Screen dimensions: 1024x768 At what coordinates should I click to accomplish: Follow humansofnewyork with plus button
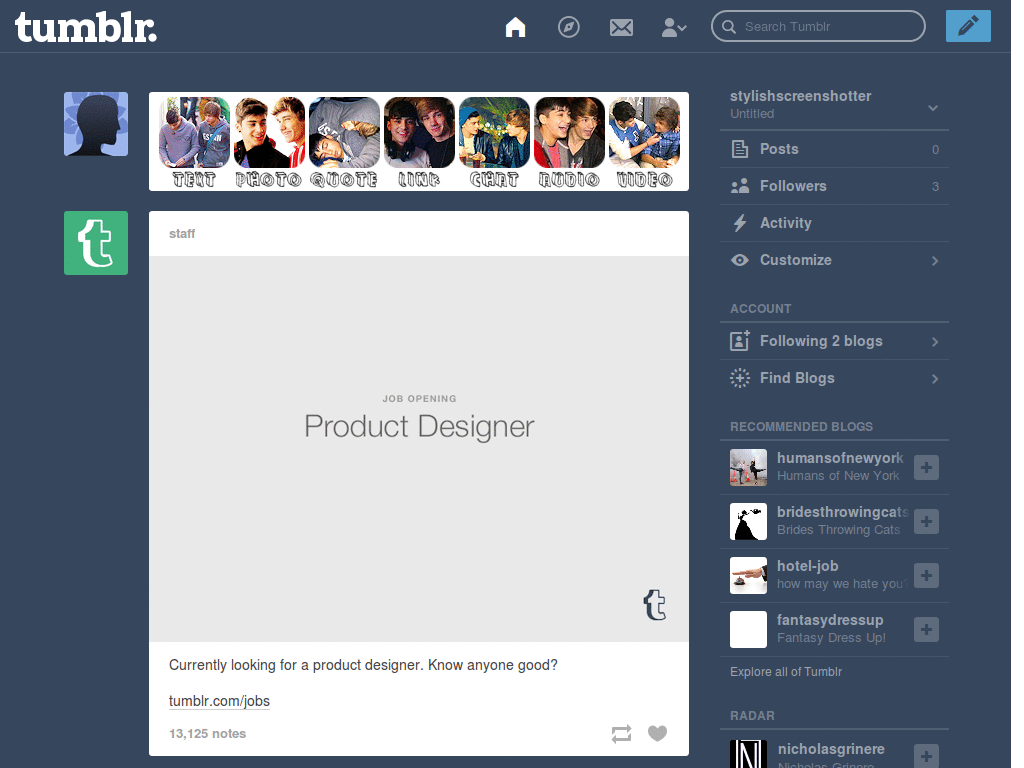coord(926,467)
